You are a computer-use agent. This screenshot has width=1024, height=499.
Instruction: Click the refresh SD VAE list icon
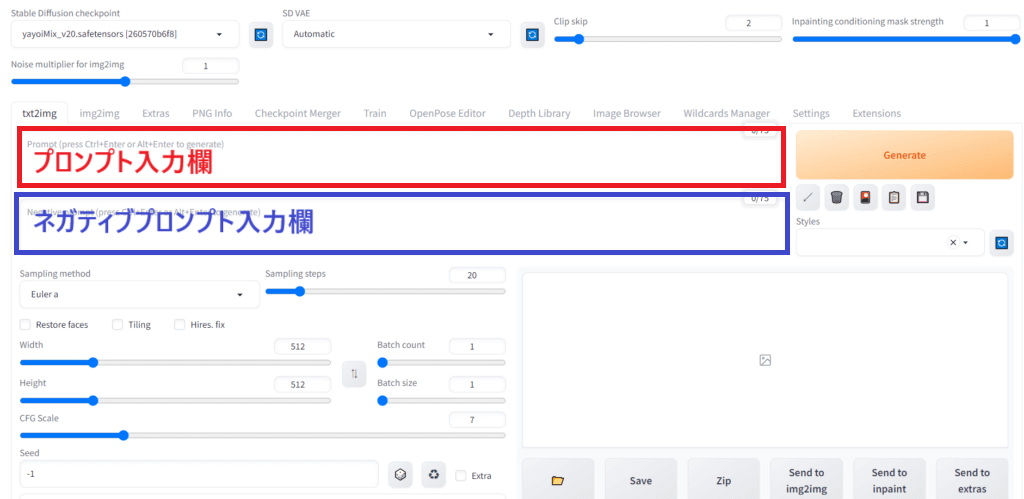click(532, 35)
